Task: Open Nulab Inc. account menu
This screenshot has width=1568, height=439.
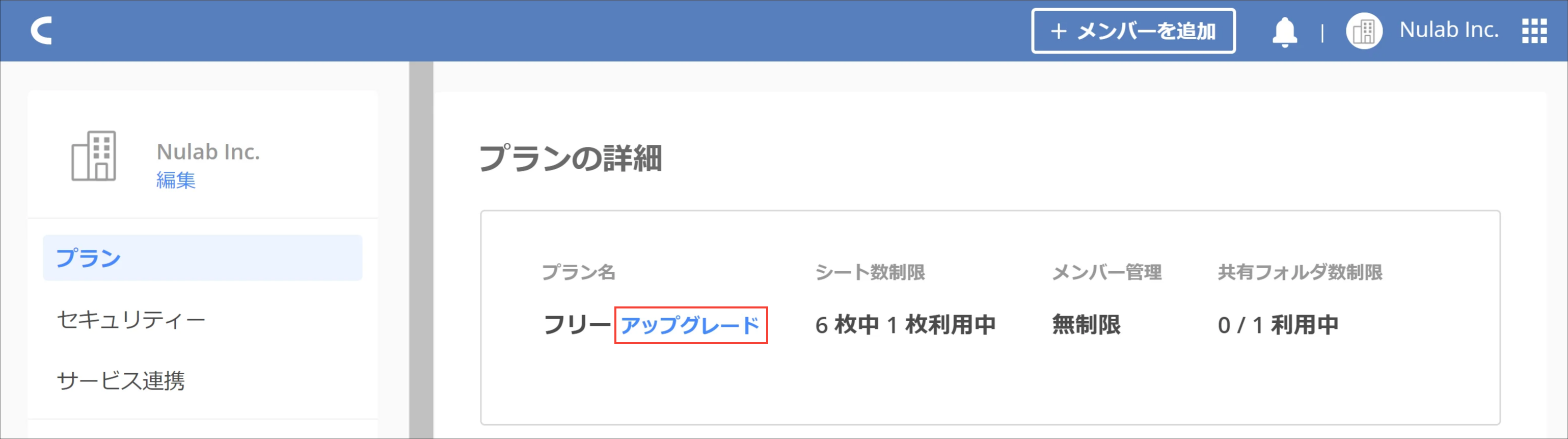Action: [1448, 30]
